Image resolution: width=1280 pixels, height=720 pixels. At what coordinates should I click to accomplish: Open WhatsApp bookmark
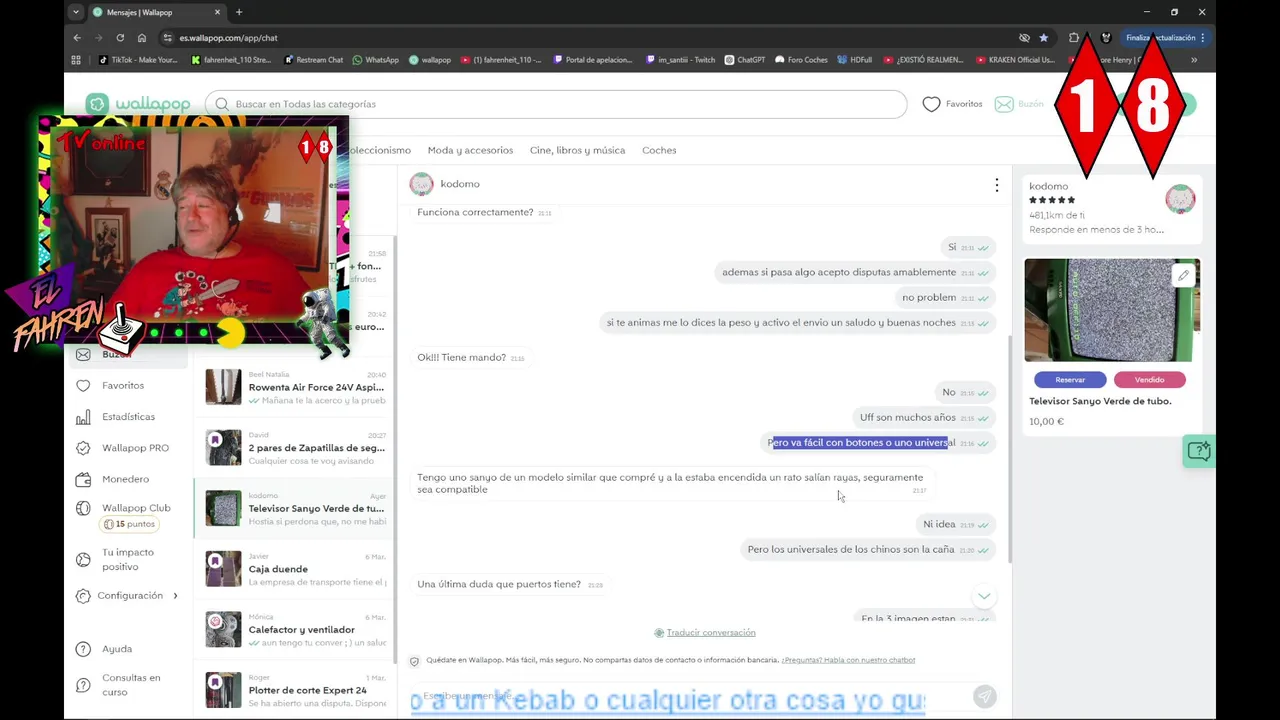(375, 60)
